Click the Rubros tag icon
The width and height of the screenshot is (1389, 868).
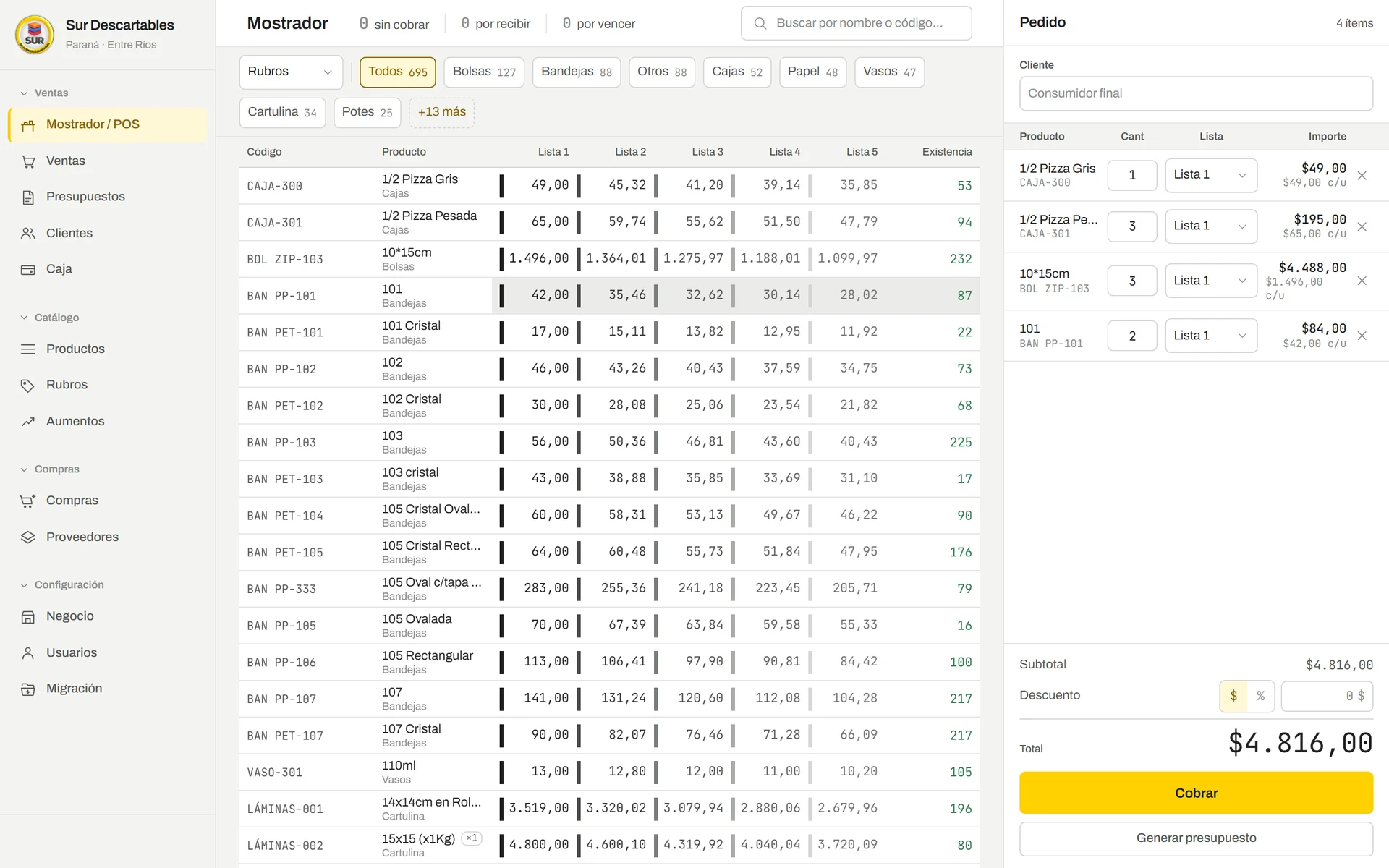28,386
